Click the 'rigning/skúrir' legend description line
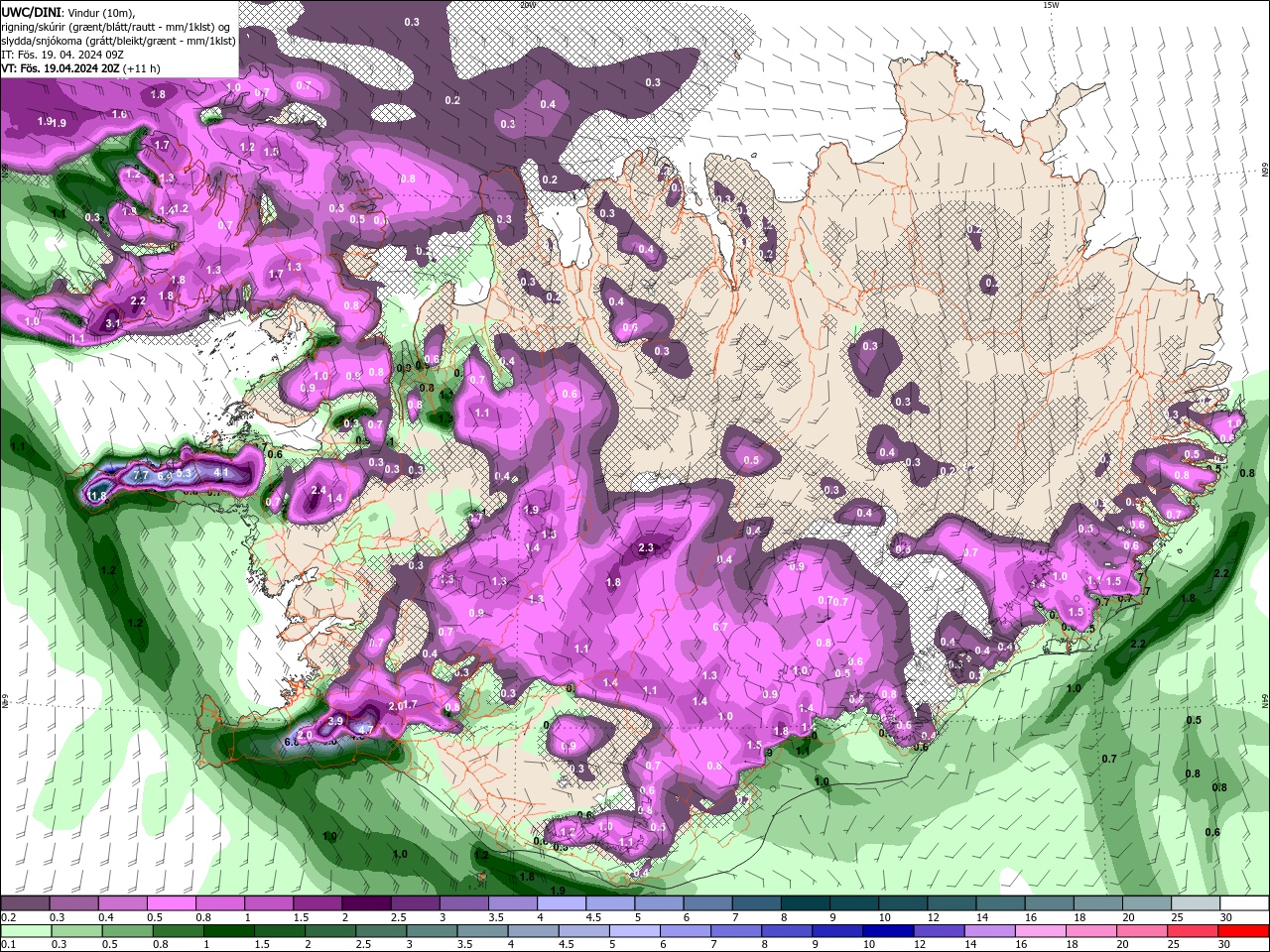 coord(116,27)
